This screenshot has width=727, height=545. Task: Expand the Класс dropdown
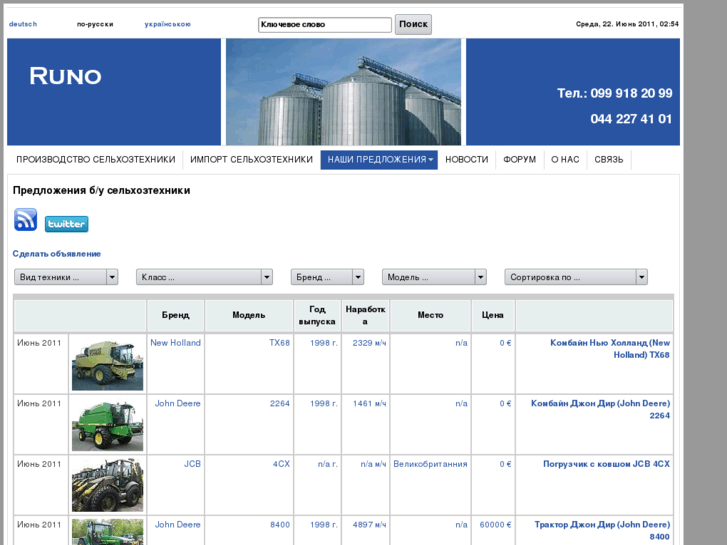click(204, 277)
